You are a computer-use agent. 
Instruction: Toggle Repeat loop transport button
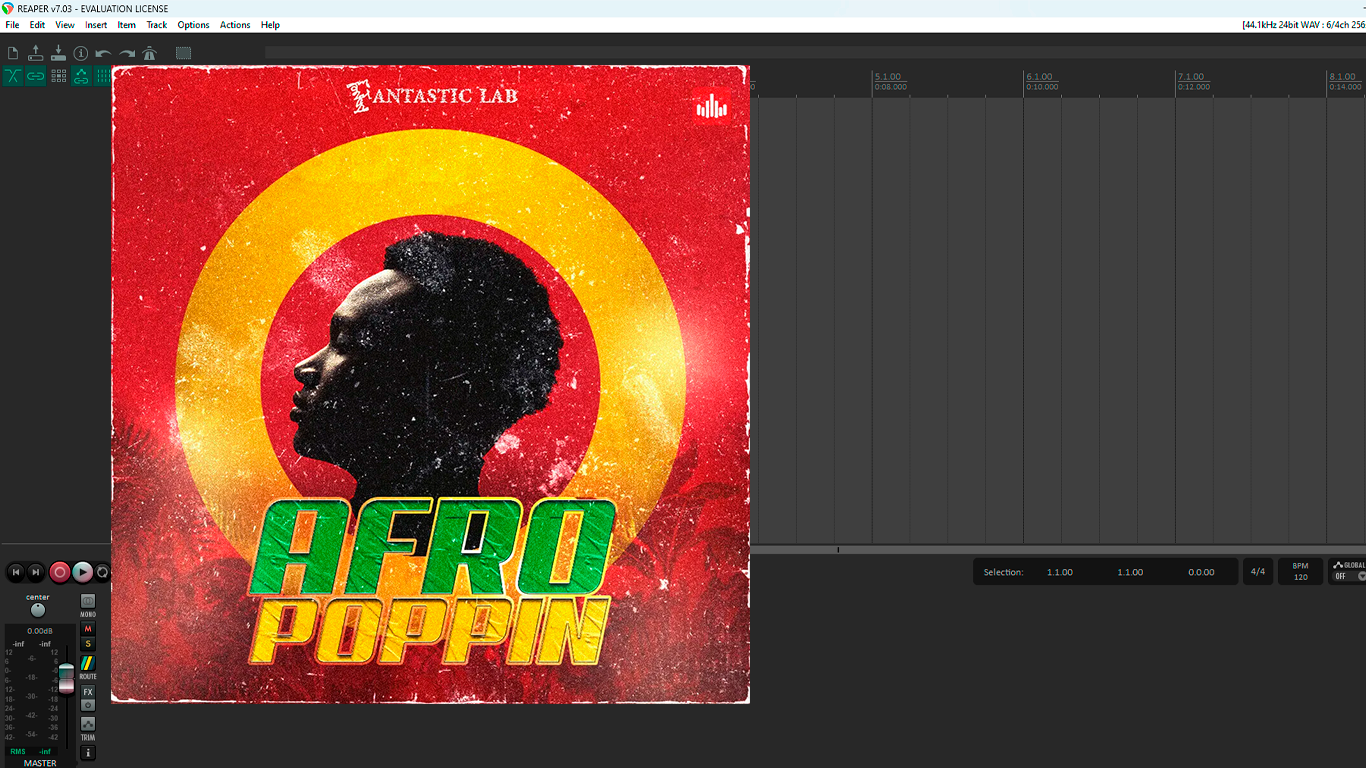coord(102,572)
